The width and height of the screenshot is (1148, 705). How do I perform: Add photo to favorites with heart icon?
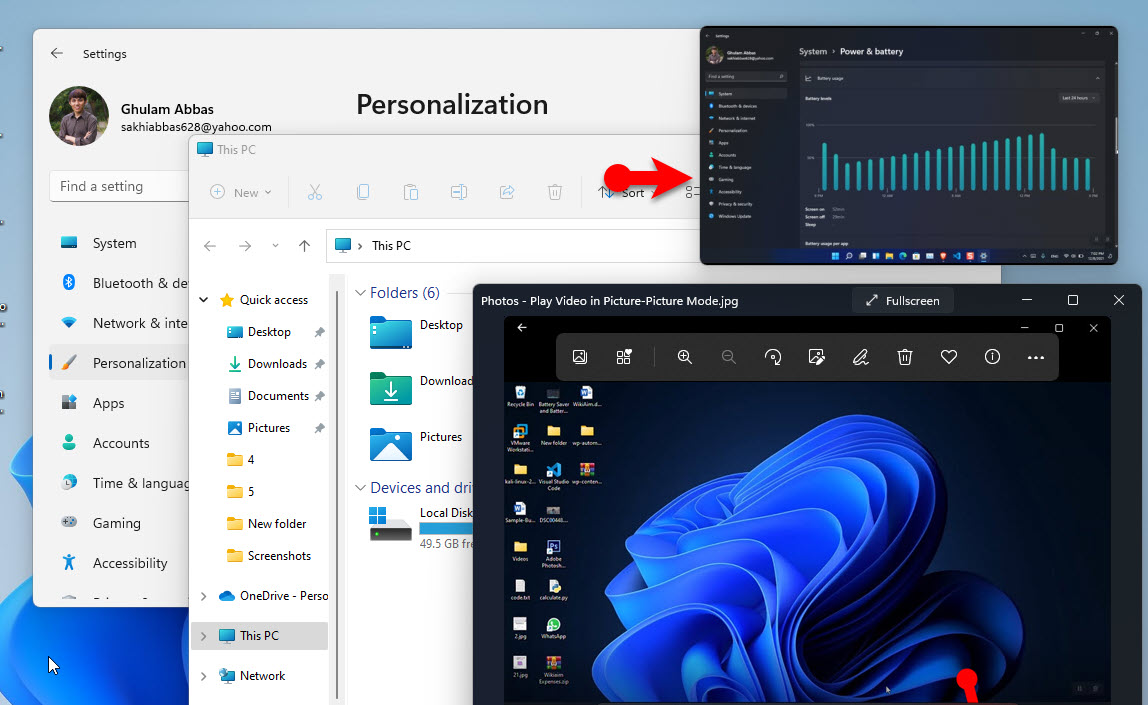[949, 357]
